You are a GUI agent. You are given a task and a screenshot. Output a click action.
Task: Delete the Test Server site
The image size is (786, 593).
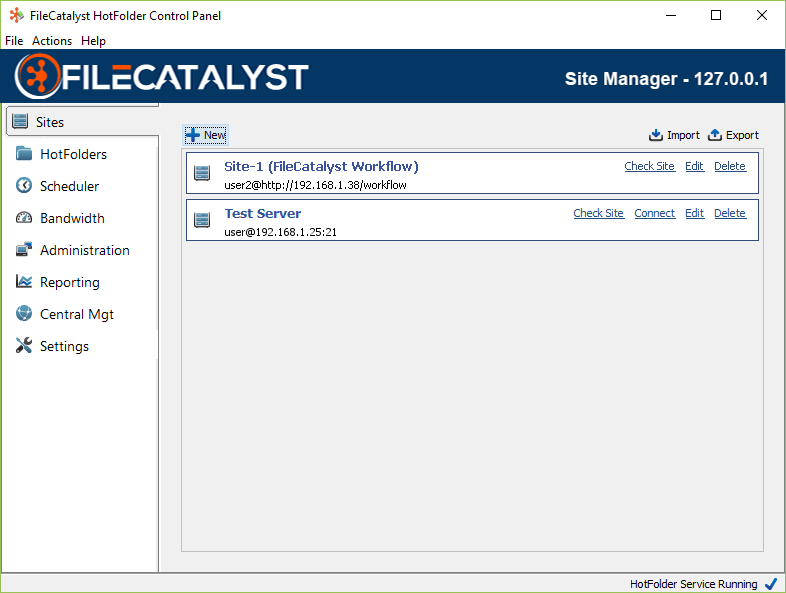(x=730, y=213)
